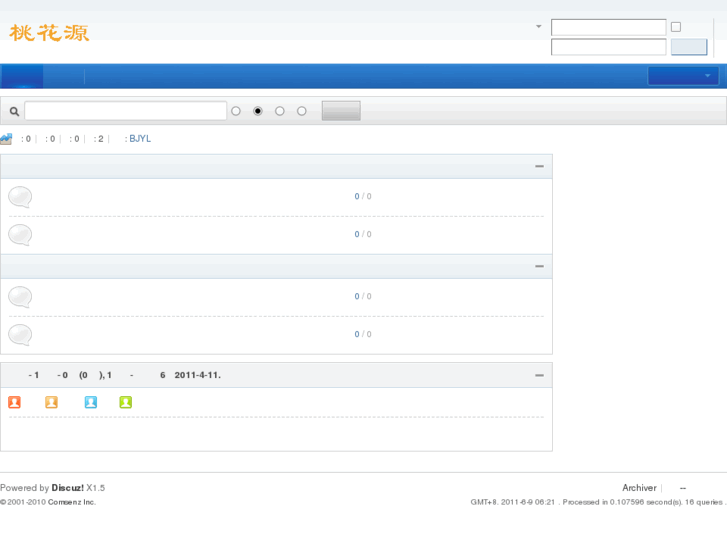Screen dimensions: 727x545
Task: Click the 2011-4-11 date text
Action: coord(198,375)
